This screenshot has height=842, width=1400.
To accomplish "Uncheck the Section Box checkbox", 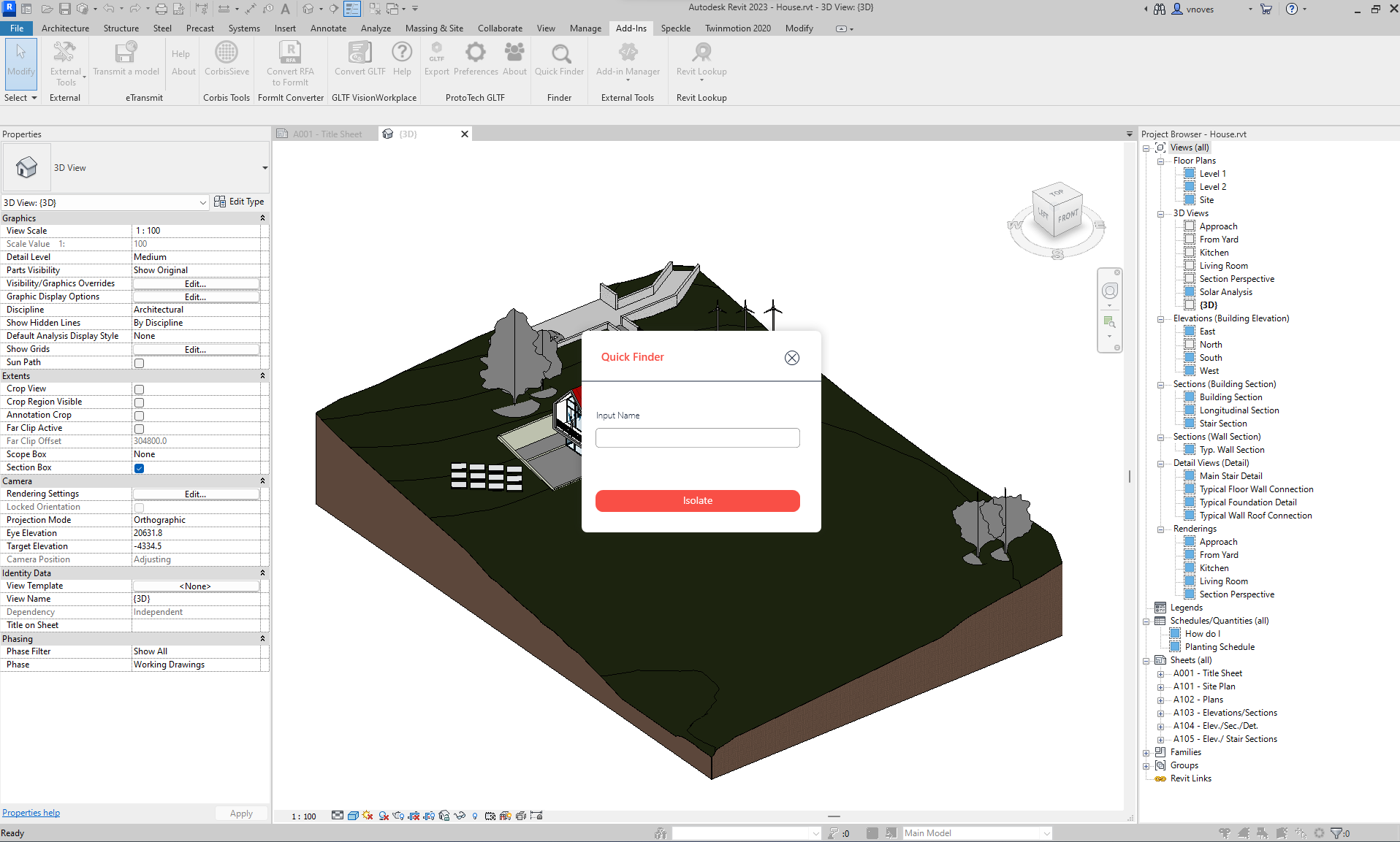I will pyautogui.click(x=139, y=468).
